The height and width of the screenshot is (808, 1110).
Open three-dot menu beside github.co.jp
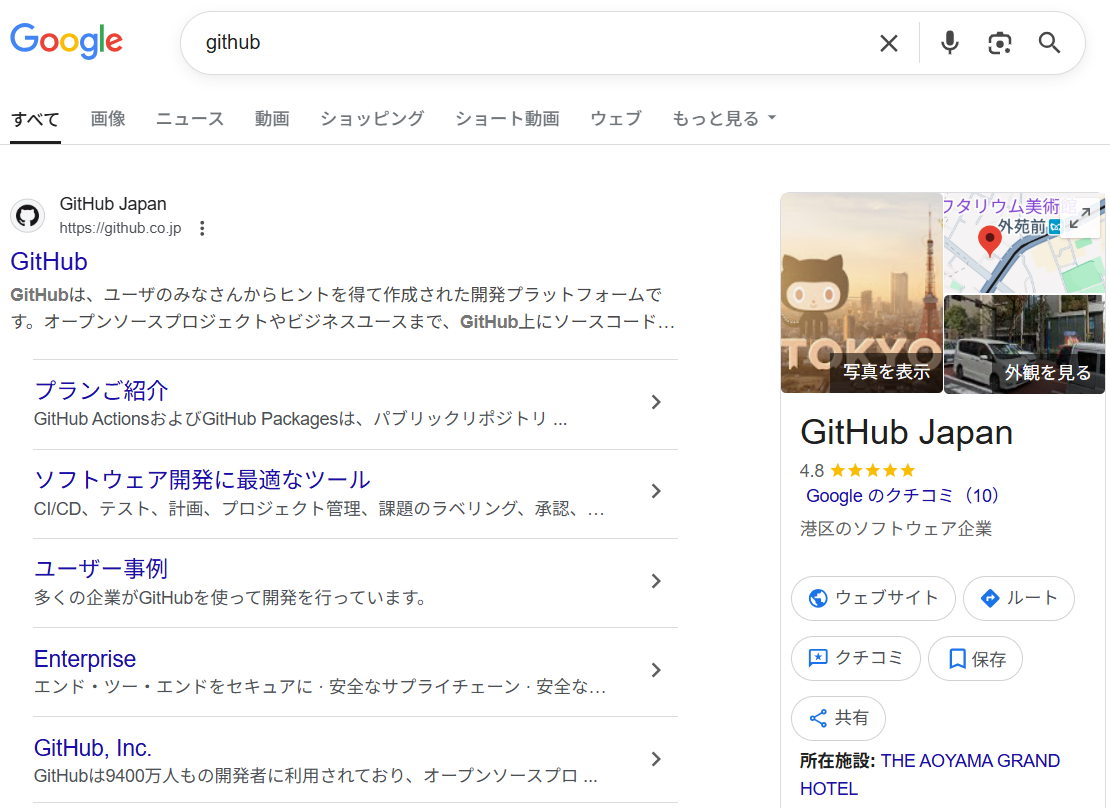coord(202,228)
